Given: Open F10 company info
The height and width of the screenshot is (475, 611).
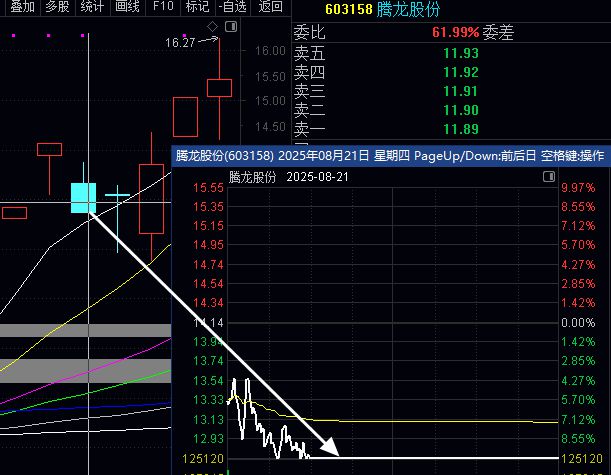Looking at the screenshot, I should coord(163,6).
